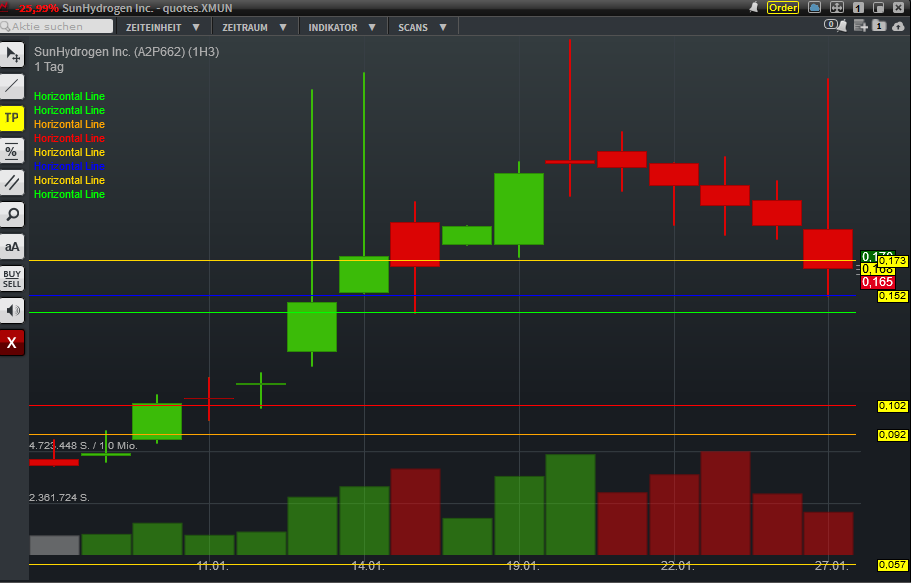Toggle the speaker sound icon
Viewport: 911px width, 583px height.
[12, 310]
